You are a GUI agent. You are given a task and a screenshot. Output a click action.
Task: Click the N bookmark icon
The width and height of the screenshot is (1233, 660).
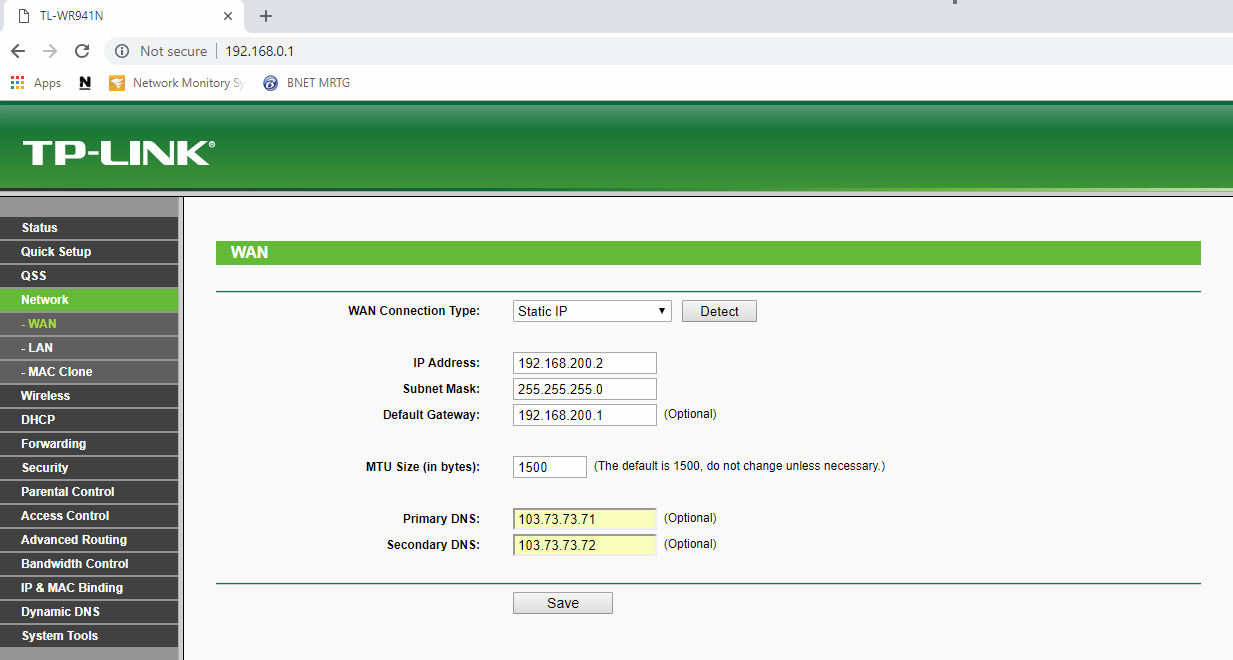click(x=84, y=82)
